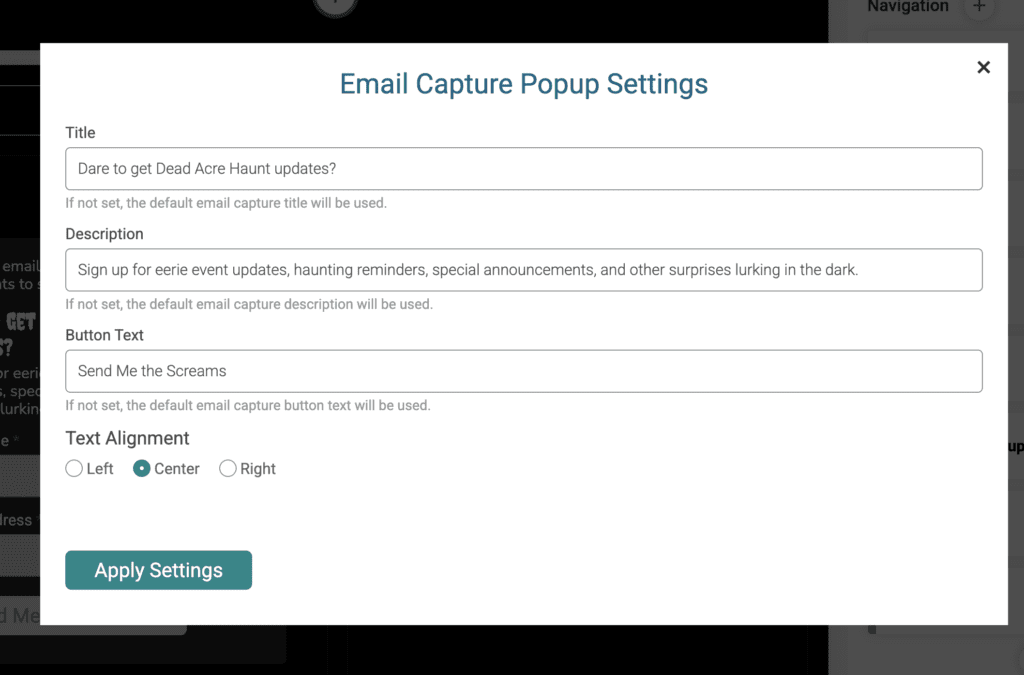Click into the Description text field
This screenshot has height=675, width=1024.
pos(523,270)
